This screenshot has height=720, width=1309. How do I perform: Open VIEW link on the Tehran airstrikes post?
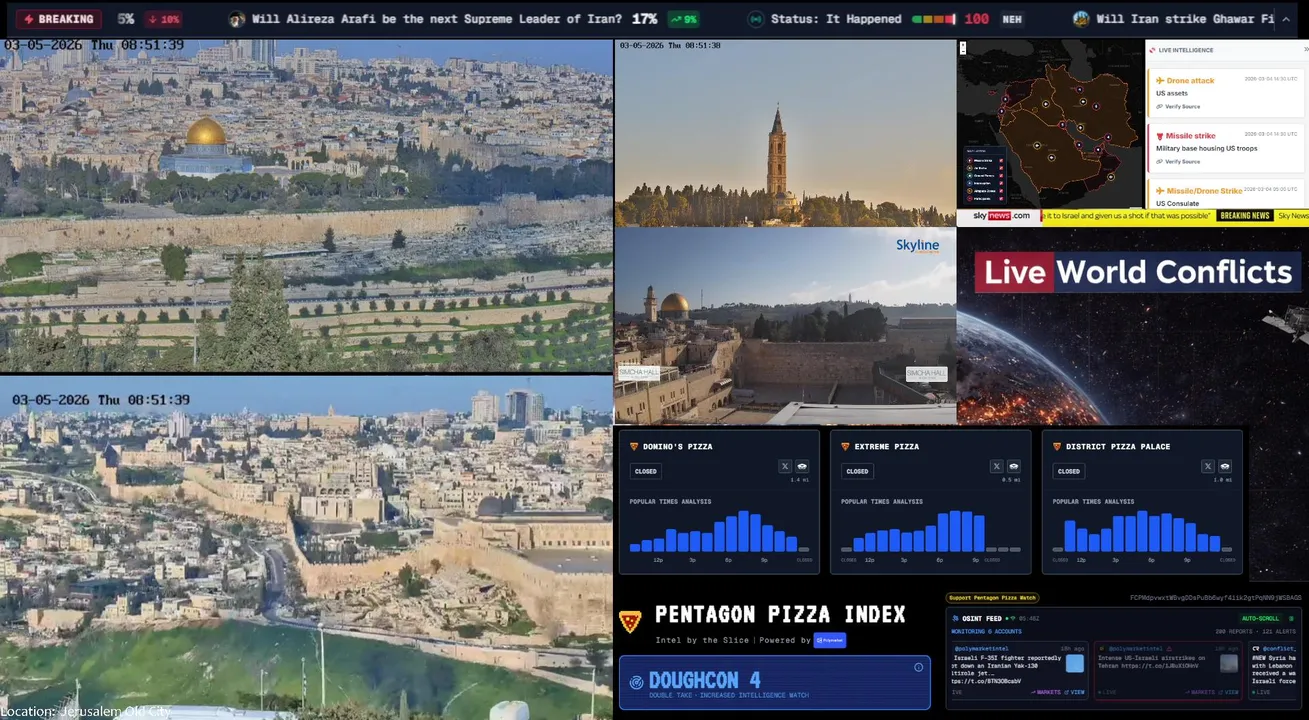tap(1228, 692)
